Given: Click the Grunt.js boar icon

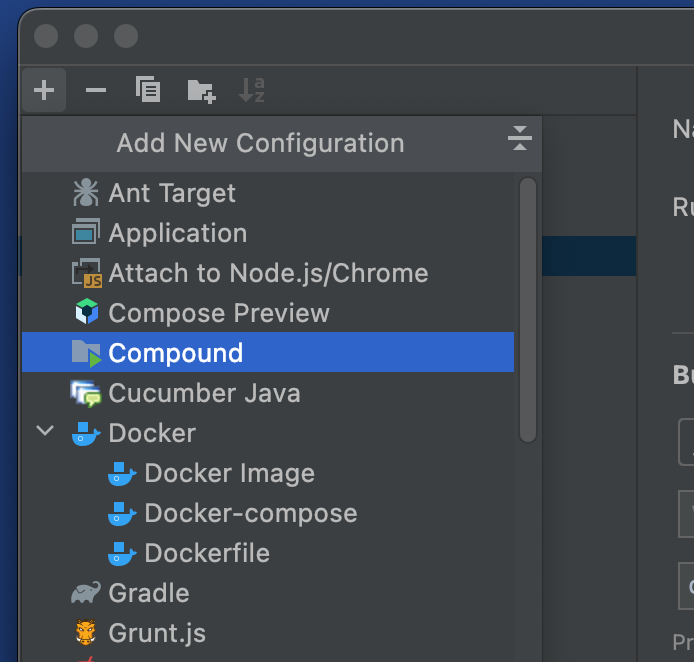Looking at the screenshot, I should pyautogui.click(x=86, y=633).
